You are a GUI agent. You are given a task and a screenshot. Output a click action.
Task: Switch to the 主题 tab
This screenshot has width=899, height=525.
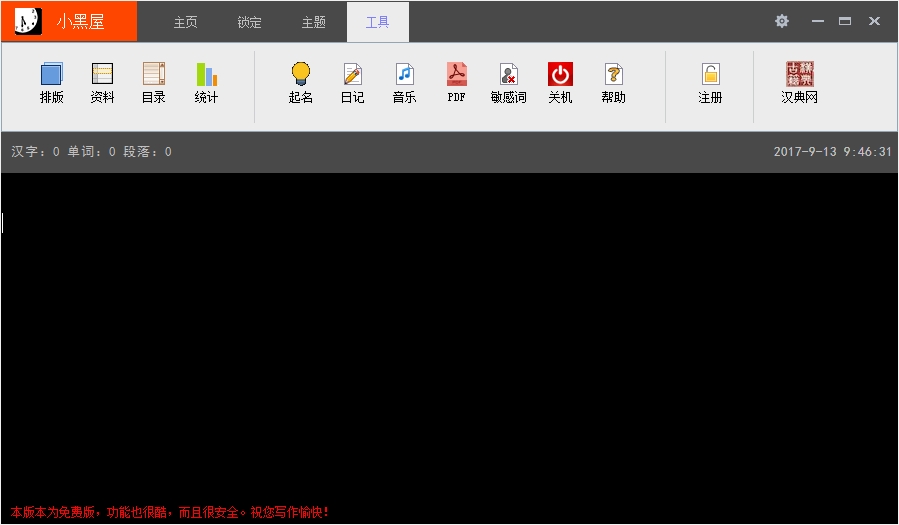[314, 22]
